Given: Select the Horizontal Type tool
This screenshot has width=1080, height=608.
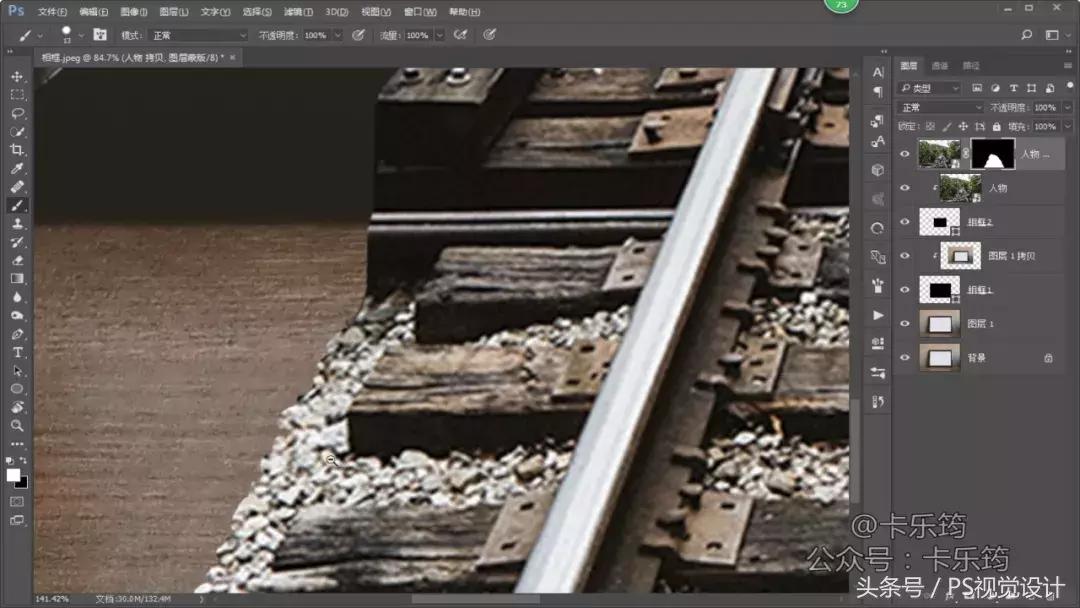Looking at the screenshot, I should click(x=17, y=352).
